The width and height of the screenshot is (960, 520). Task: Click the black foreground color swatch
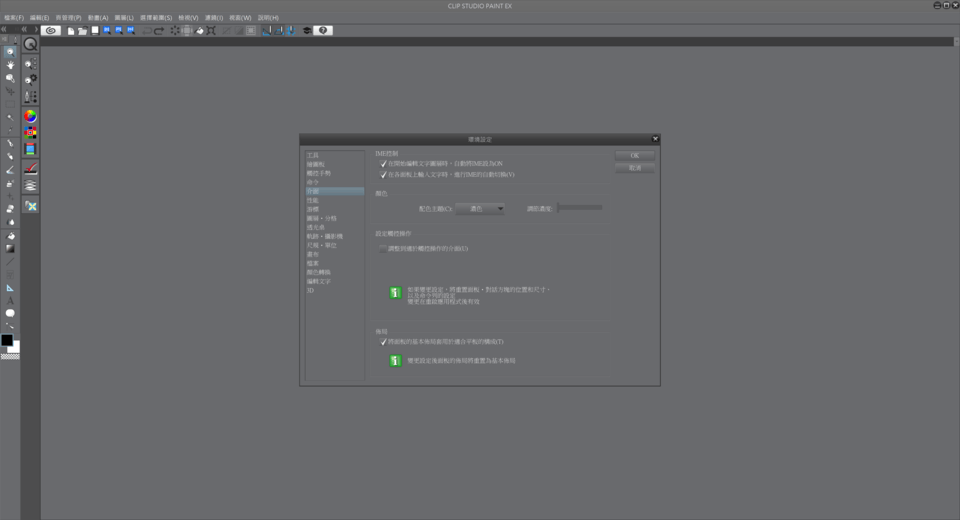click(x=7, y=340)
